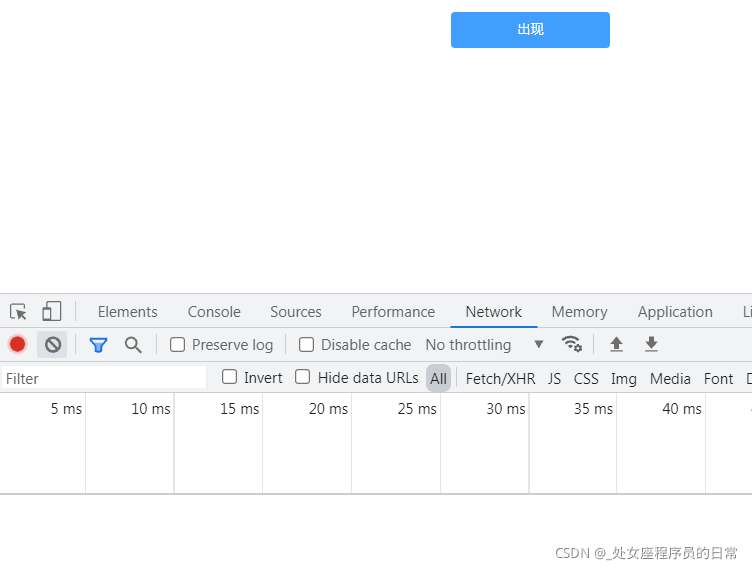Clear the network log icon
This screenshot has height=570, width=752.
[x=53, y=344]
